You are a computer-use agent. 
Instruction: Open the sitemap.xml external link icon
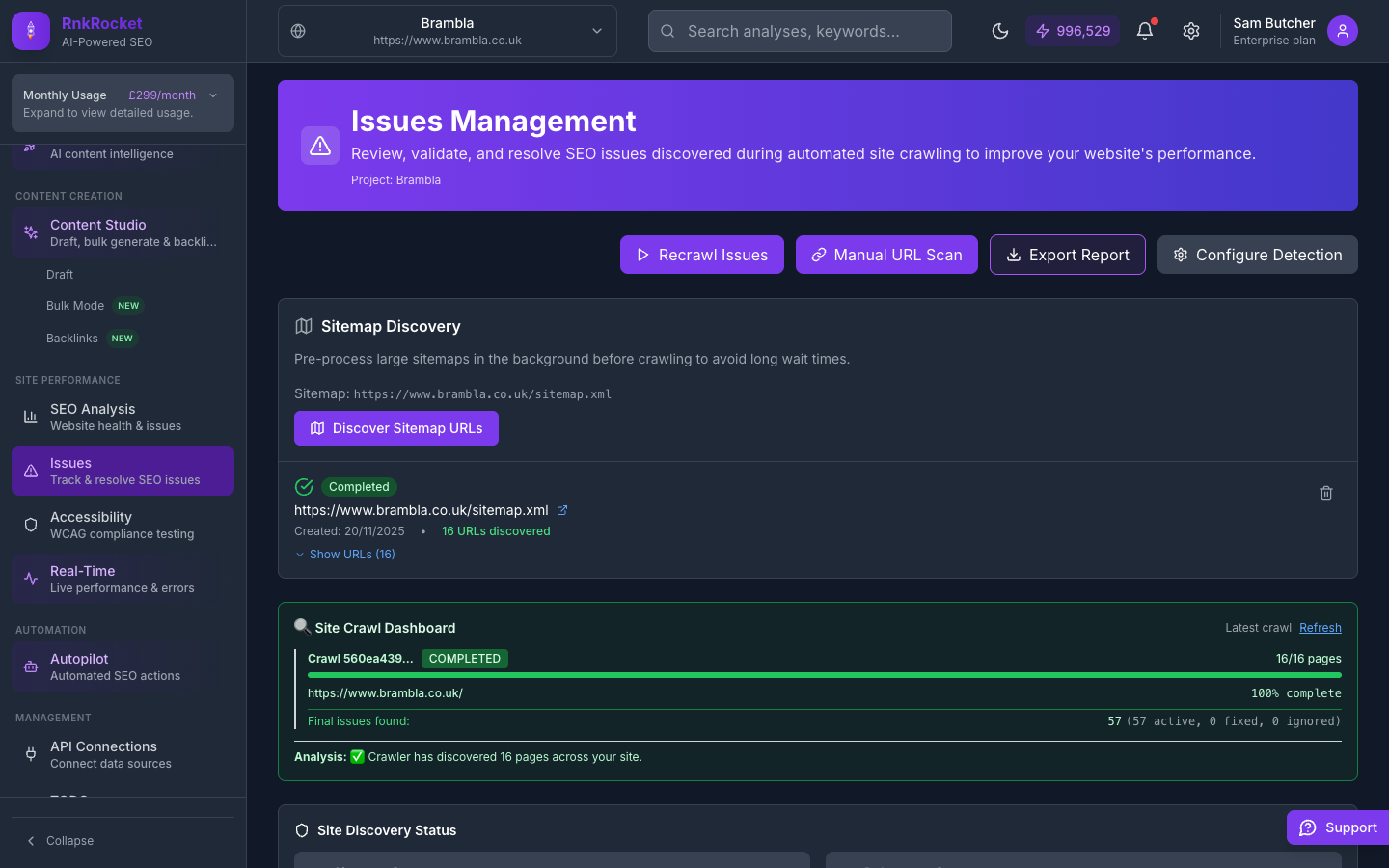pyautogui.click(x=562, y=510)
